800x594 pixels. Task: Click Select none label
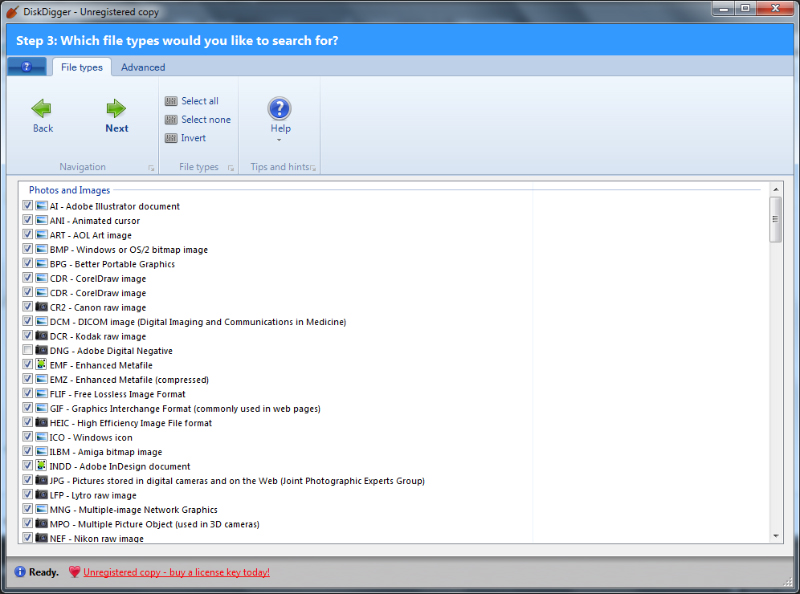206,119
